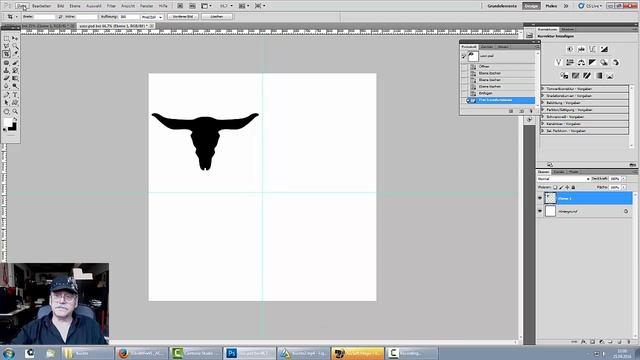The width and height of the screenshot is (640, 360).
Task: Open the Ansicht menu
Action: point(128,6)
